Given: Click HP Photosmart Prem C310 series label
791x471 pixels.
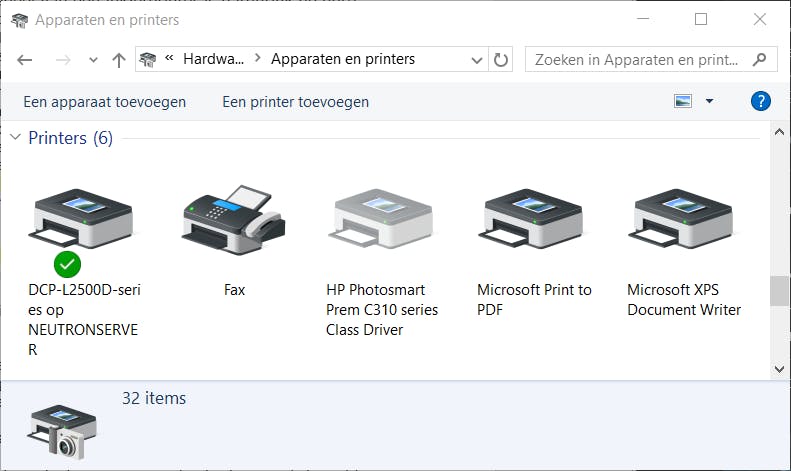Looking at the screenshot, I should pos(382,310).
